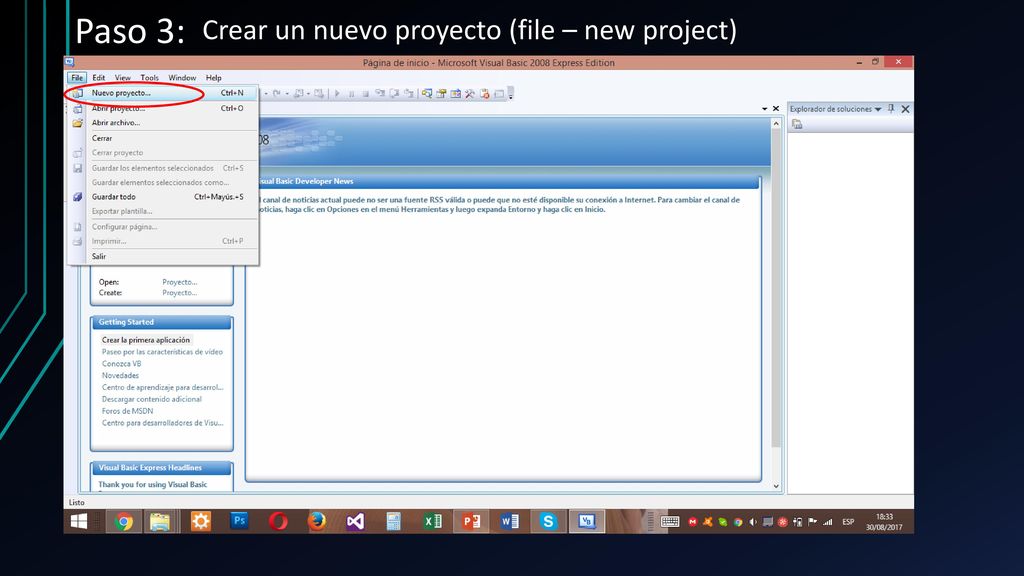The width and height of the screenshot is (1024, 576).
Task: Close the Solution Explorer panel
Action: (x=905, y=109)
